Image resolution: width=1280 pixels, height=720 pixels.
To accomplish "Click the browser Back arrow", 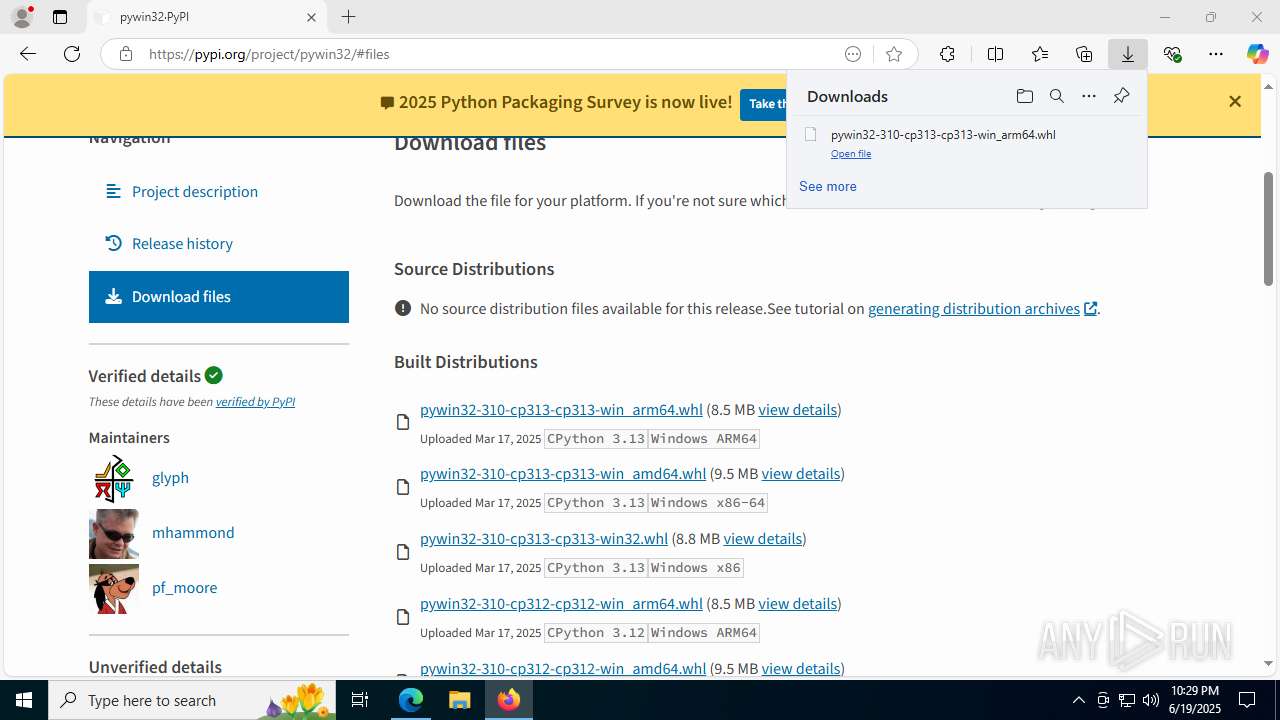I will coord(28,54).
